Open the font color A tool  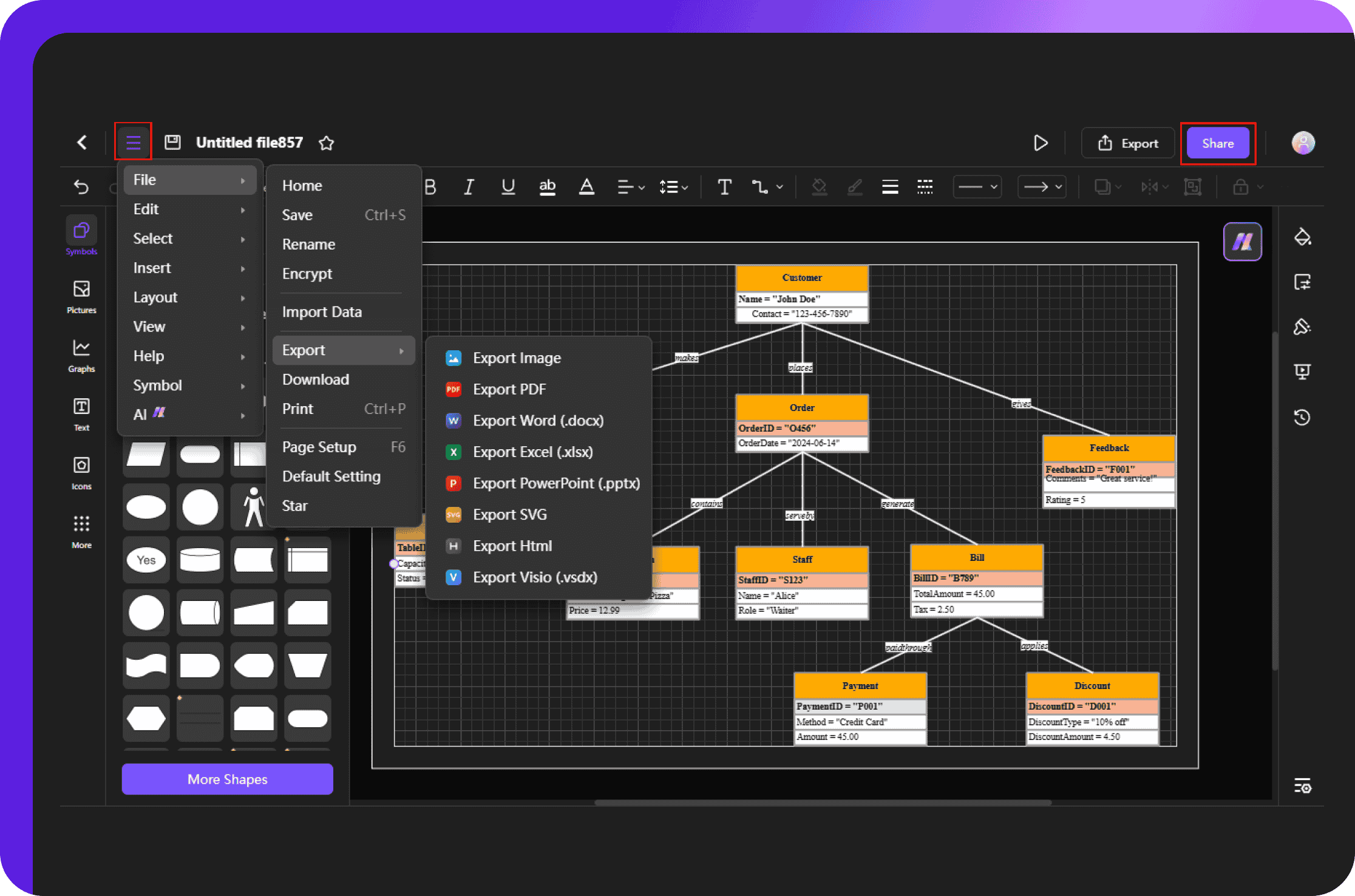586,187
